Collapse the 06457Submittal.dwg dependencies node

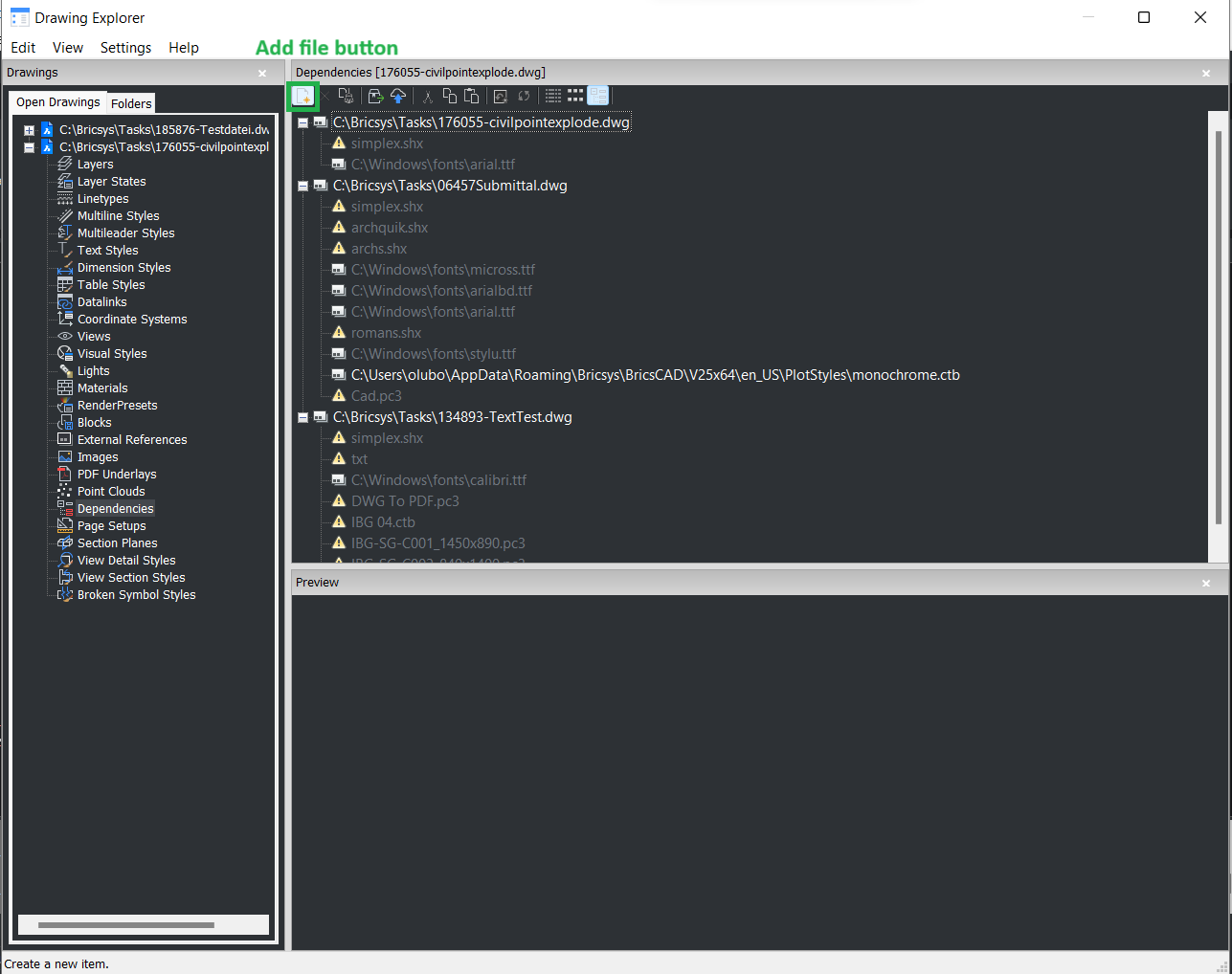(x=302, y=186)
